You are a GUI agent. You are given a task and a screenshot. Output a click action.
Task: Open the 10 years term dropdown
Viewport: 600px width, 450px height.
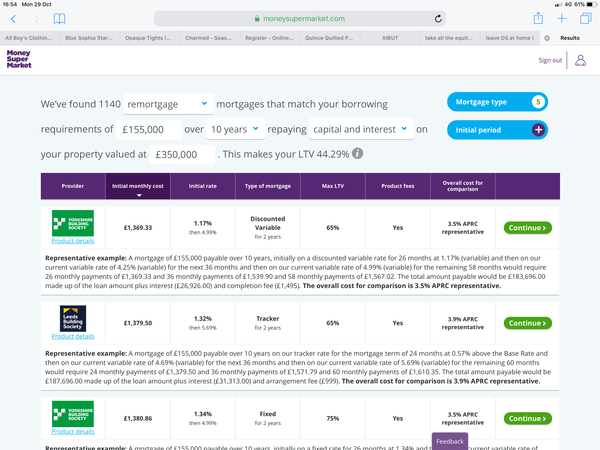tap(235, 129)
